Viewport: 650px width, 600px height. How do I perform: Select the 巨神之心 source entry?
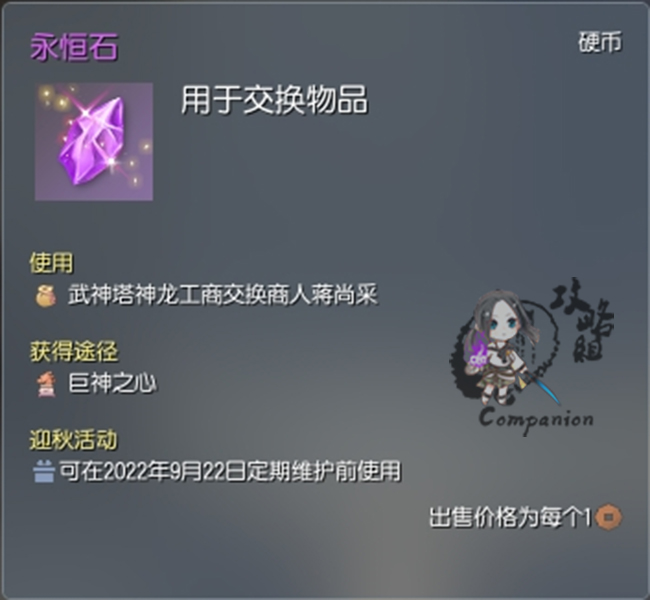112,383
